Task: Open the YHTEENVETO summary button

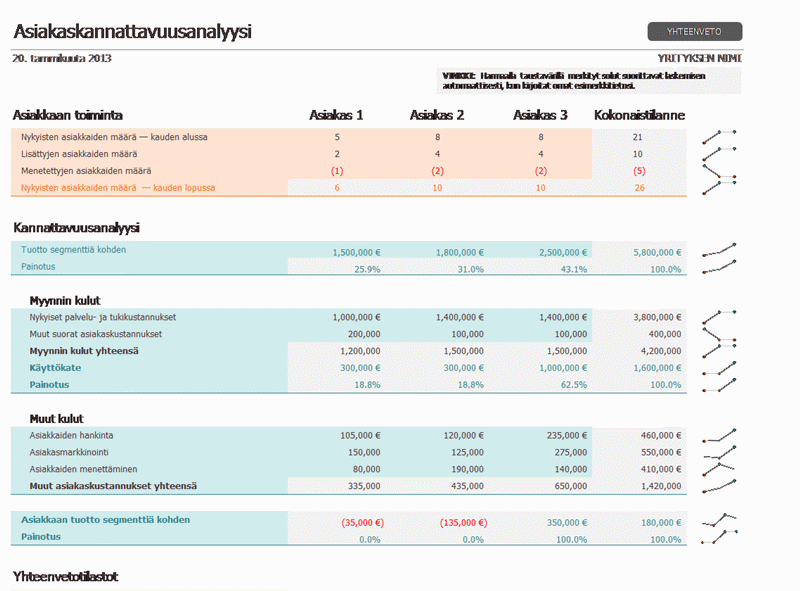Action: click(694, 32)
